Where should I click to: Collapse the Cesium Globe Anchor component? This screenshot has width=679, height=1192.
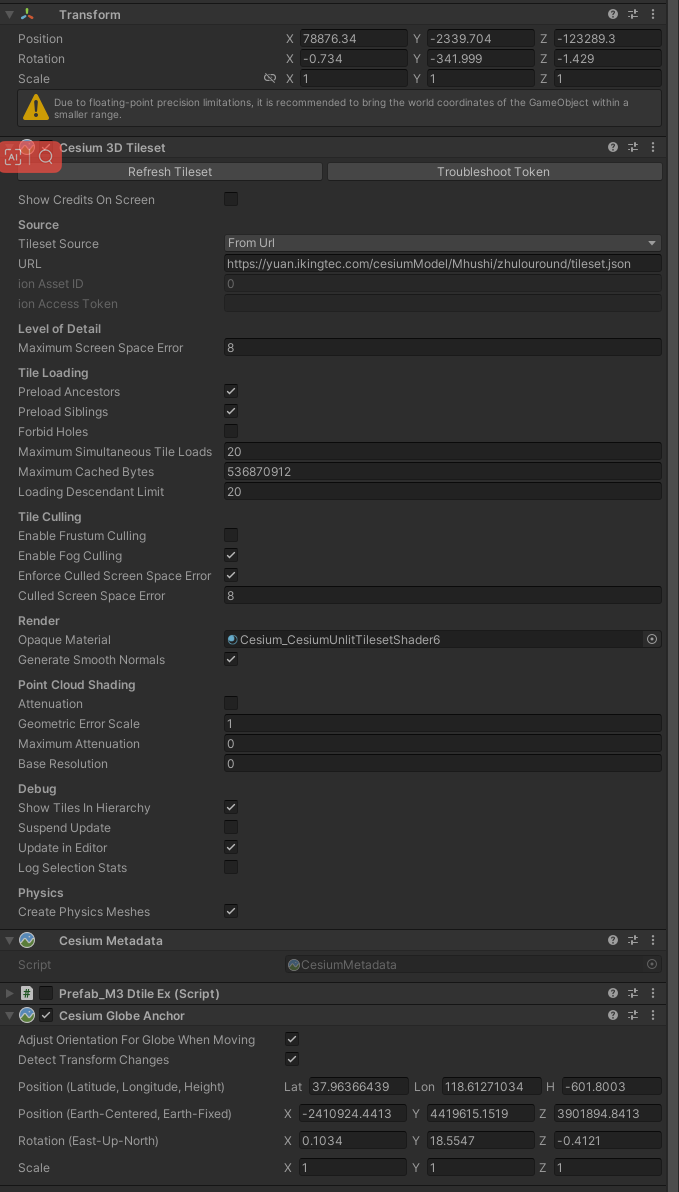coord(9,1015)
